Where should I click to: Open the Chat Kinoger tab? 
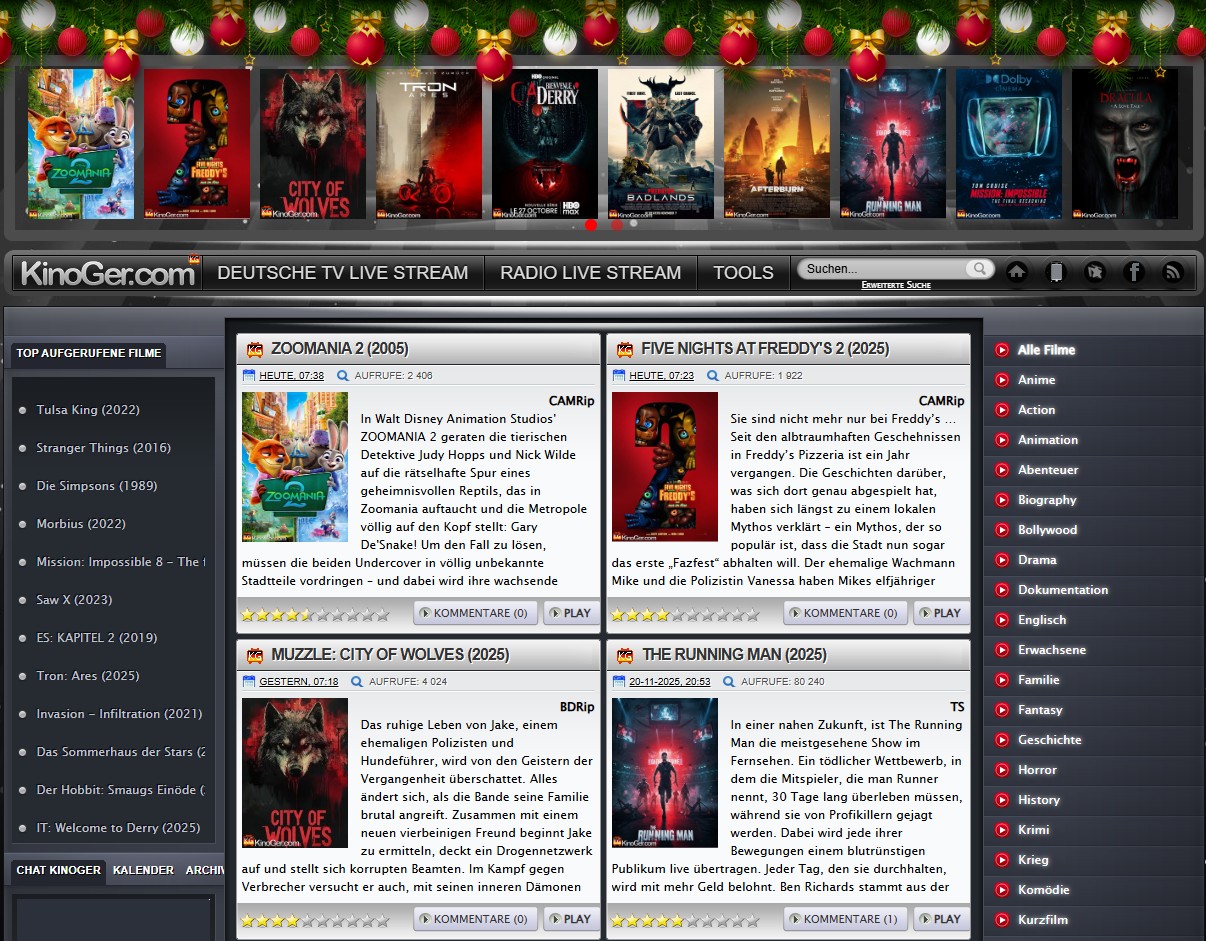[x=58, y=870]
